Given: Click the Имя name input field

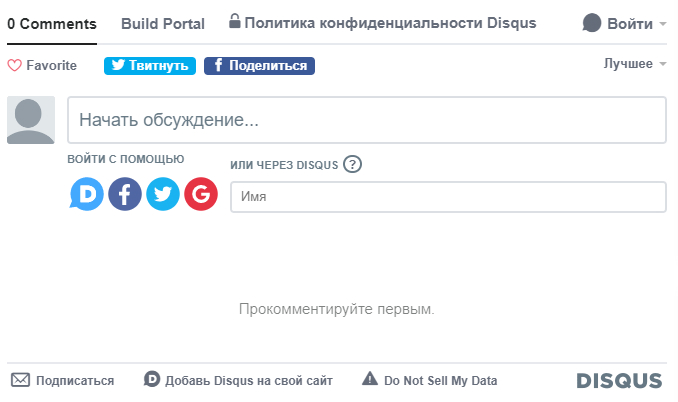Looking at the screenshot, I should coord(448,197).
